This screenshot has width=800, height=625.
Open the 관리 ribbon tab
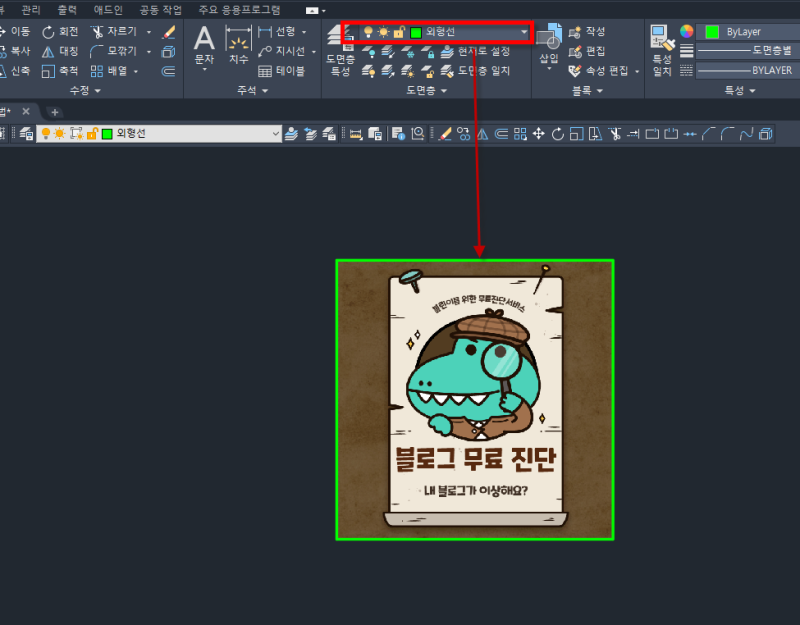pos(31,10)
